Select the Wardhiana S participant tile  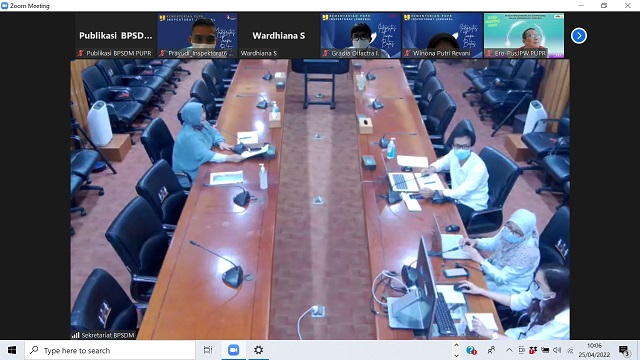[x=279, y=36]
